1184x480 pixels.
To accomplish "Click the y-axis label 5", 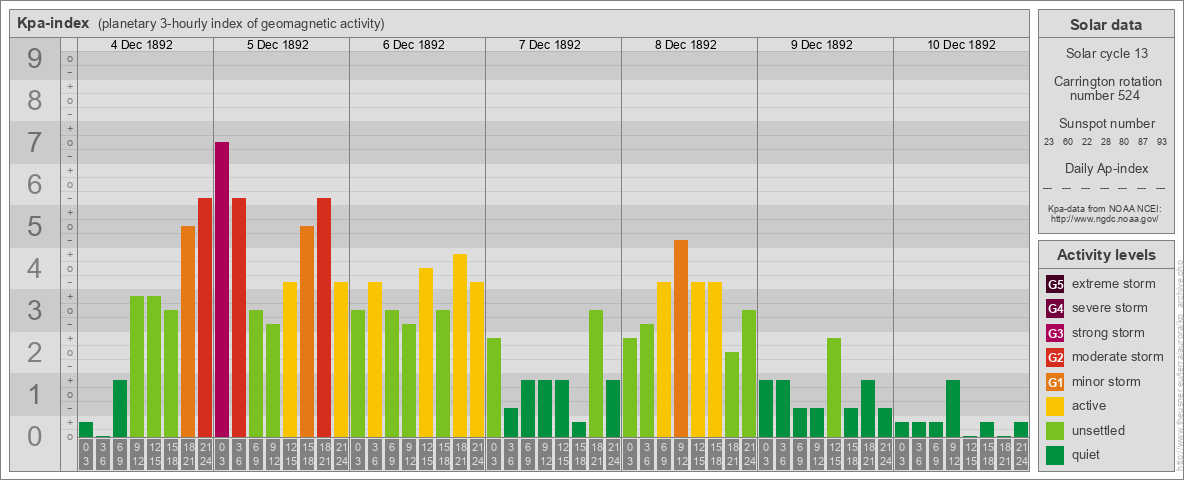I will (x=35, y=226).
